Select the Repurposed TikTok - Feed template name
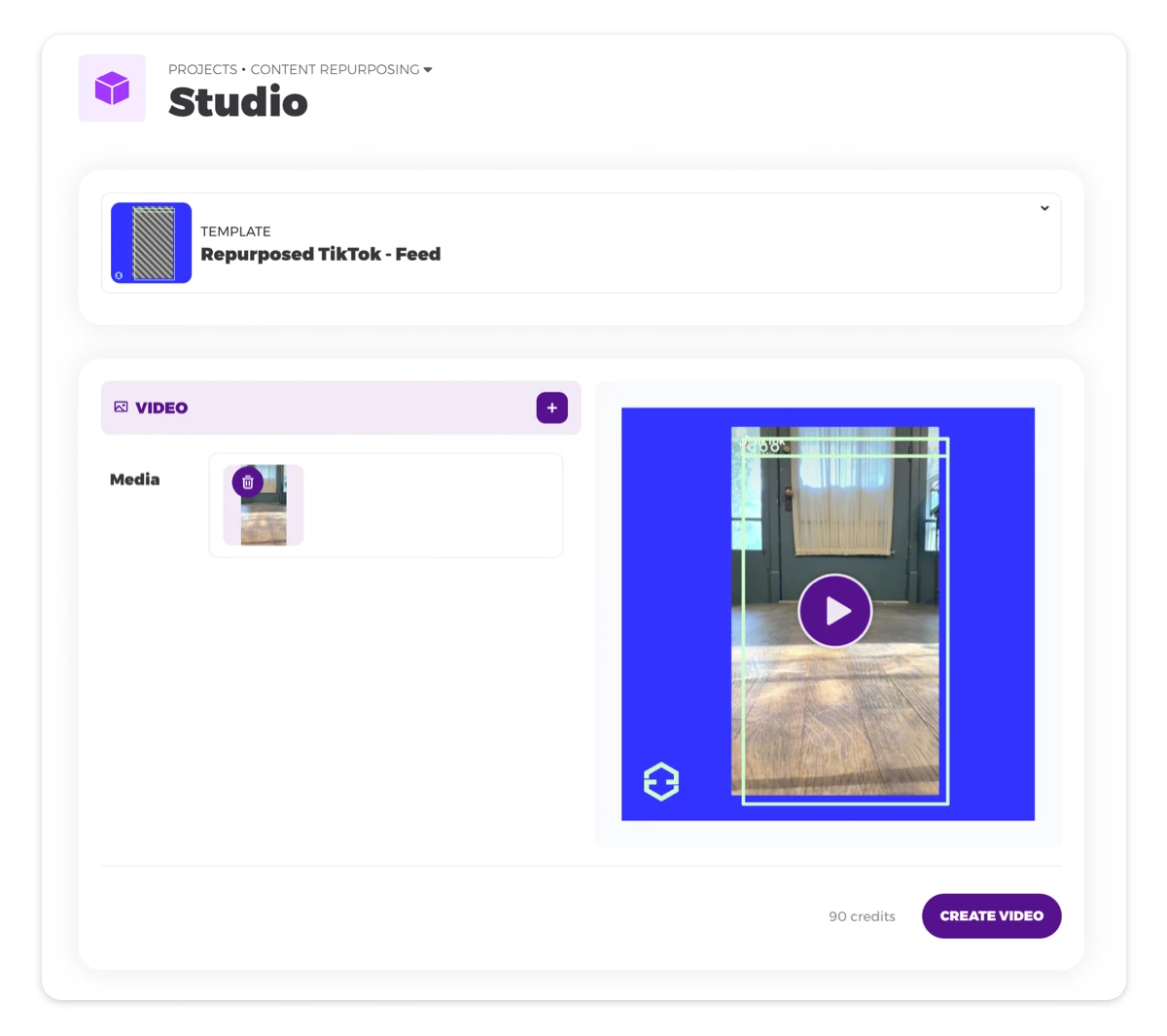 pos(321,254)
